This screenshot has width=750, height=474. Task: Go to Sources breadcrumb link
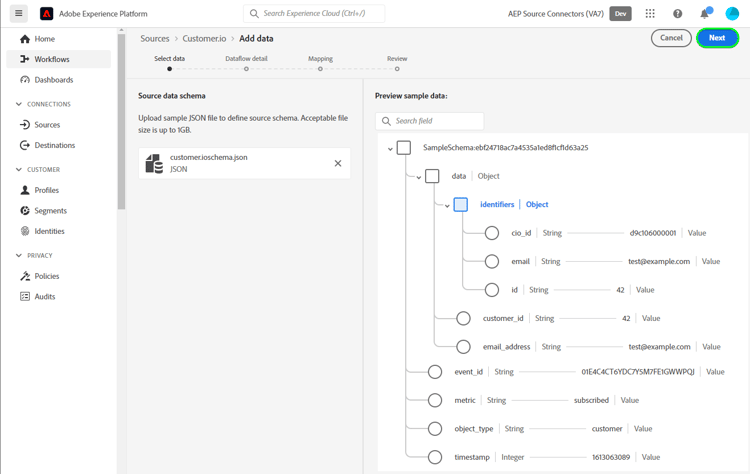[154, 38]
